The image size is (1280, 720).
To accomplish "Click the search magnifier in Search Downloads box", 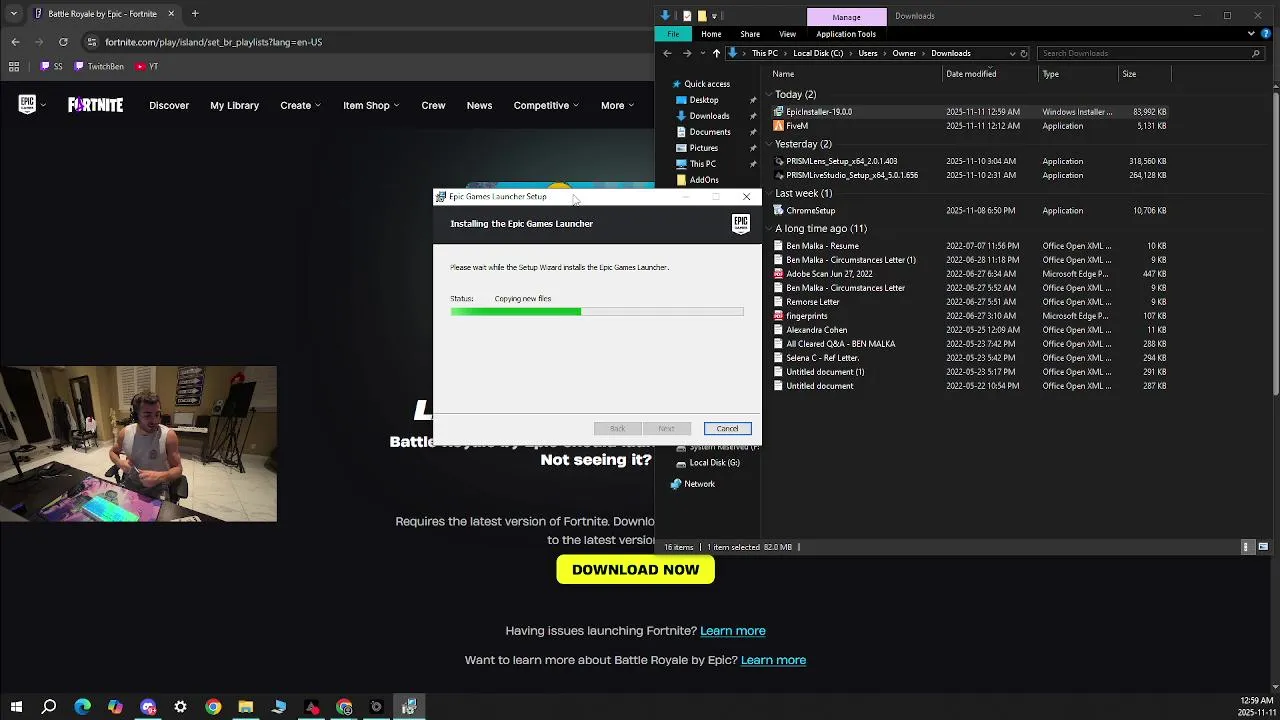I will (x=1256, y=53).
